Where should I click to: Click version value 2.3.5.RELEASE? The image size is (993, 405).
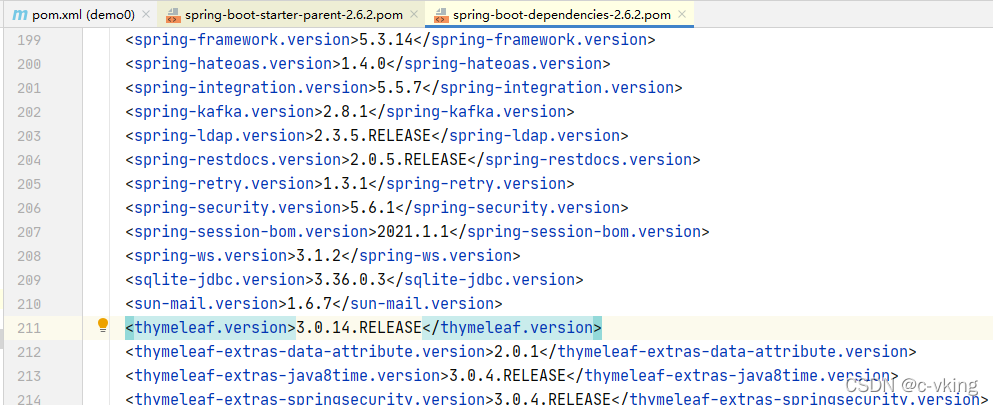click(373, 136)
